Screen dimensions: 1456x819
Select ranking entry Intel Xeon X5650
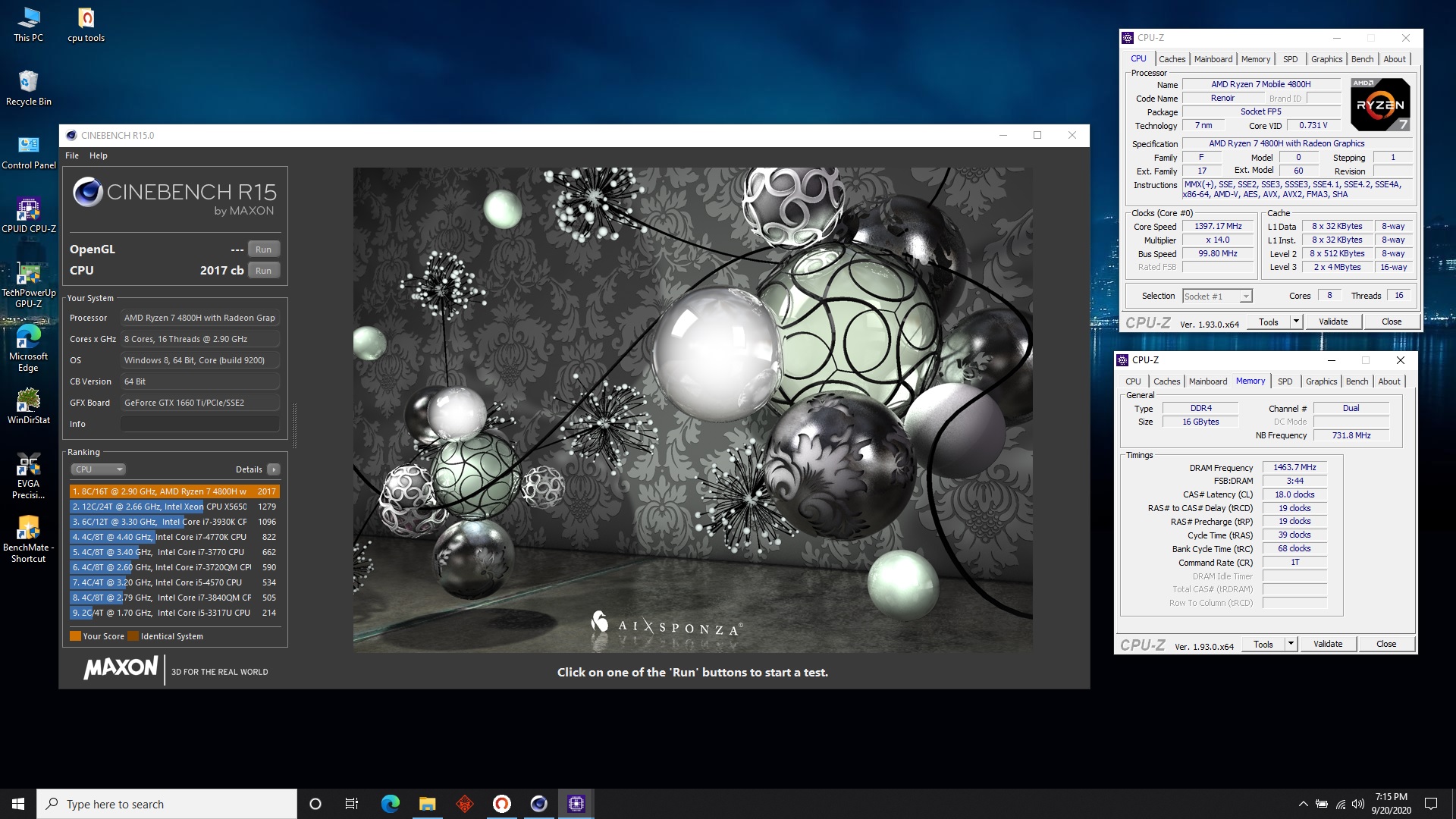click(x=175, y=507)
